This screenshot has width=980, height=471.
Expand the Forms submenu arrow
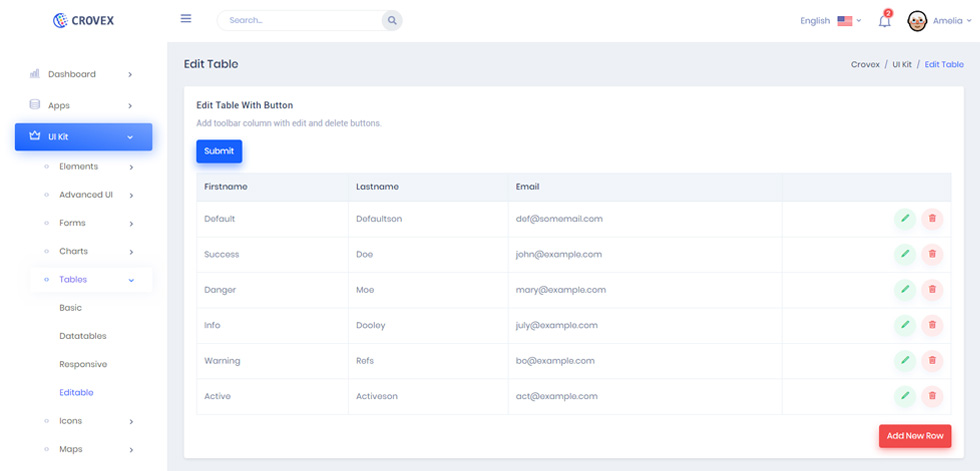(131, 224)
